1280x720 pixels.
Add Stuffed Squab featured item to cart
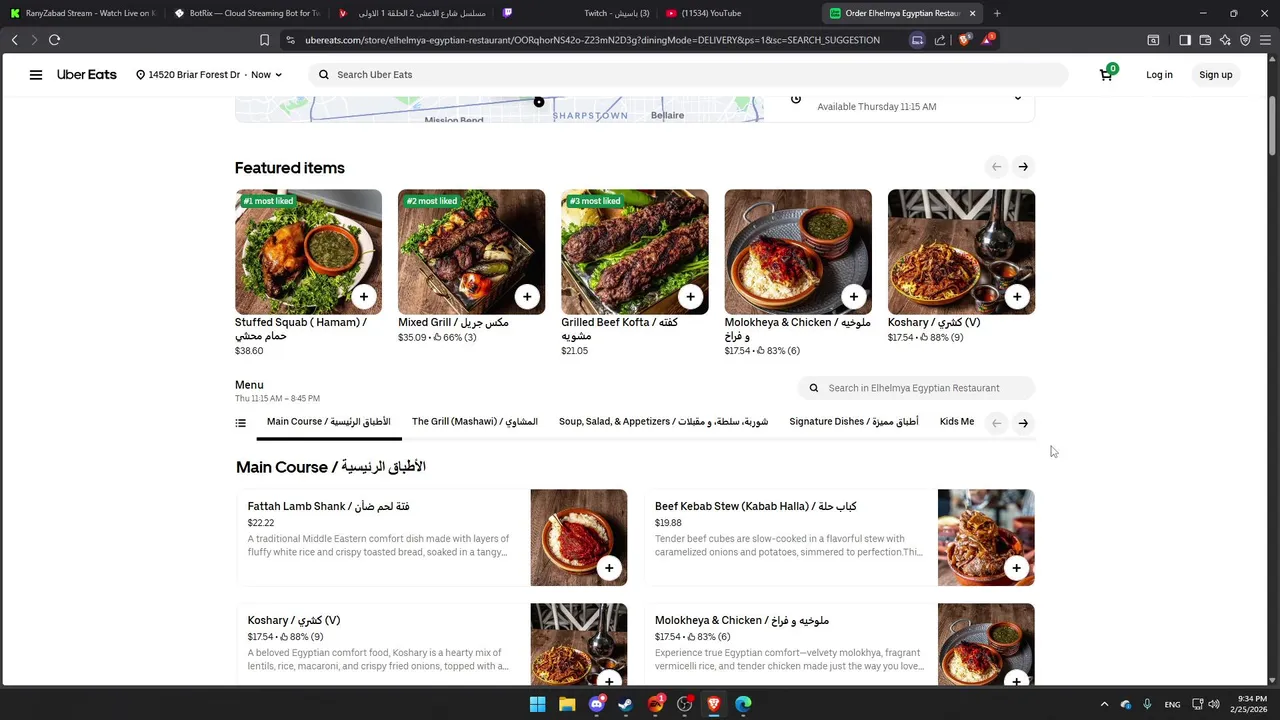pyautogui.click(x=364, y=297)
